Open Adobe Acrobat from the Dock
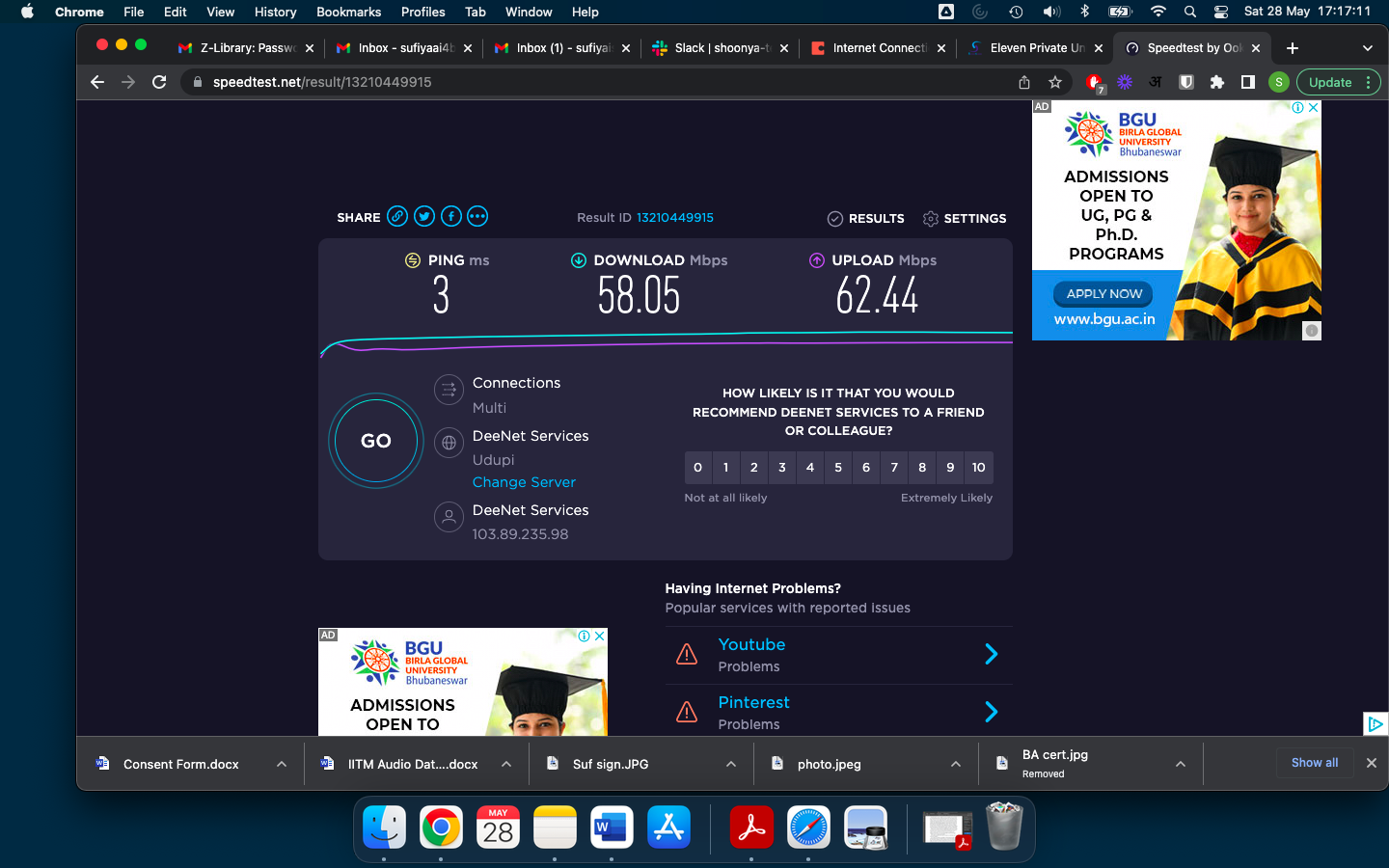The image size is (1389, 868). (751, 827)
